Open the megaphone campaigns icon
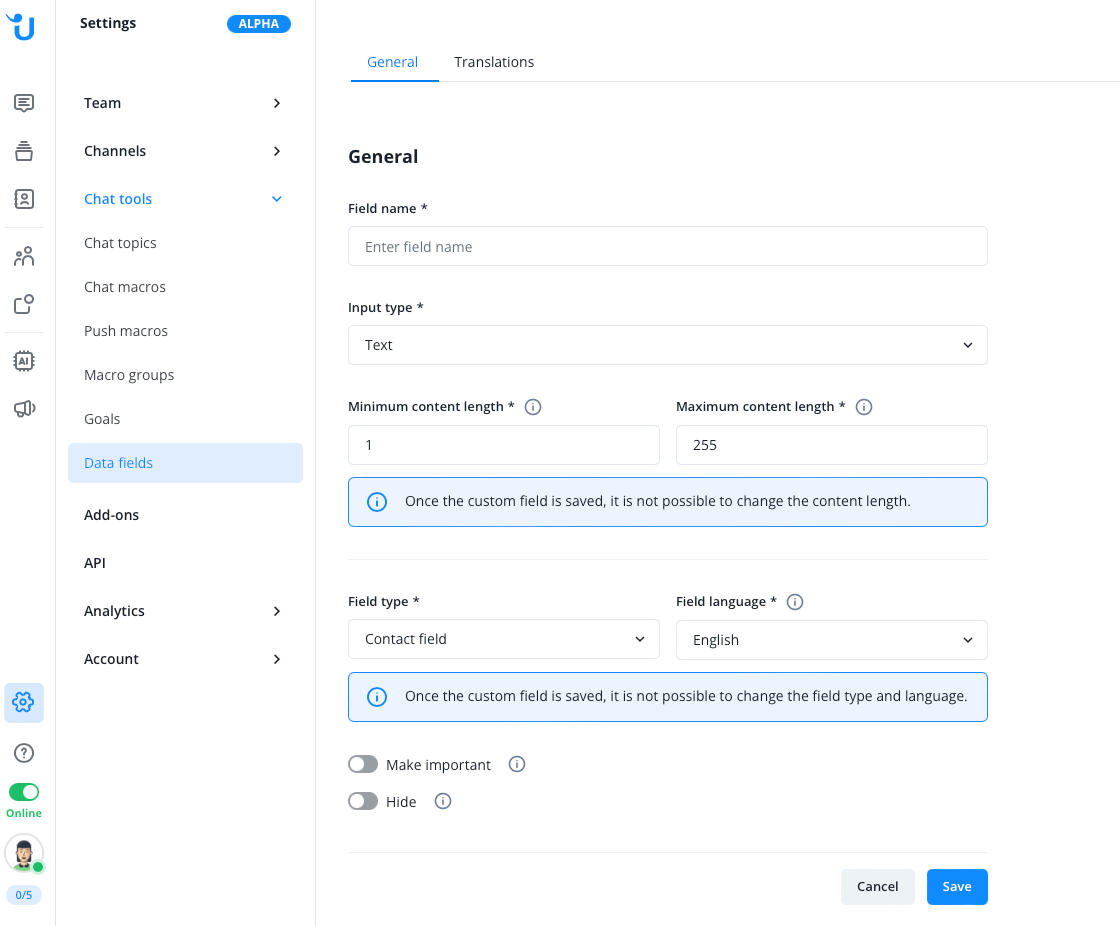Image resolution: width=1120 pixels, height=926 pixels. [24, 408]
